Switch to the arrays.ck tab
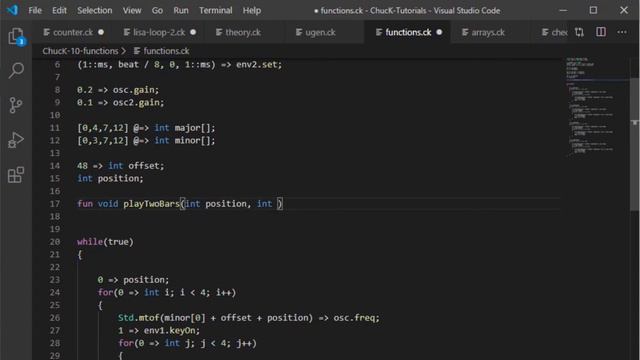 click(x=488, y=32)
